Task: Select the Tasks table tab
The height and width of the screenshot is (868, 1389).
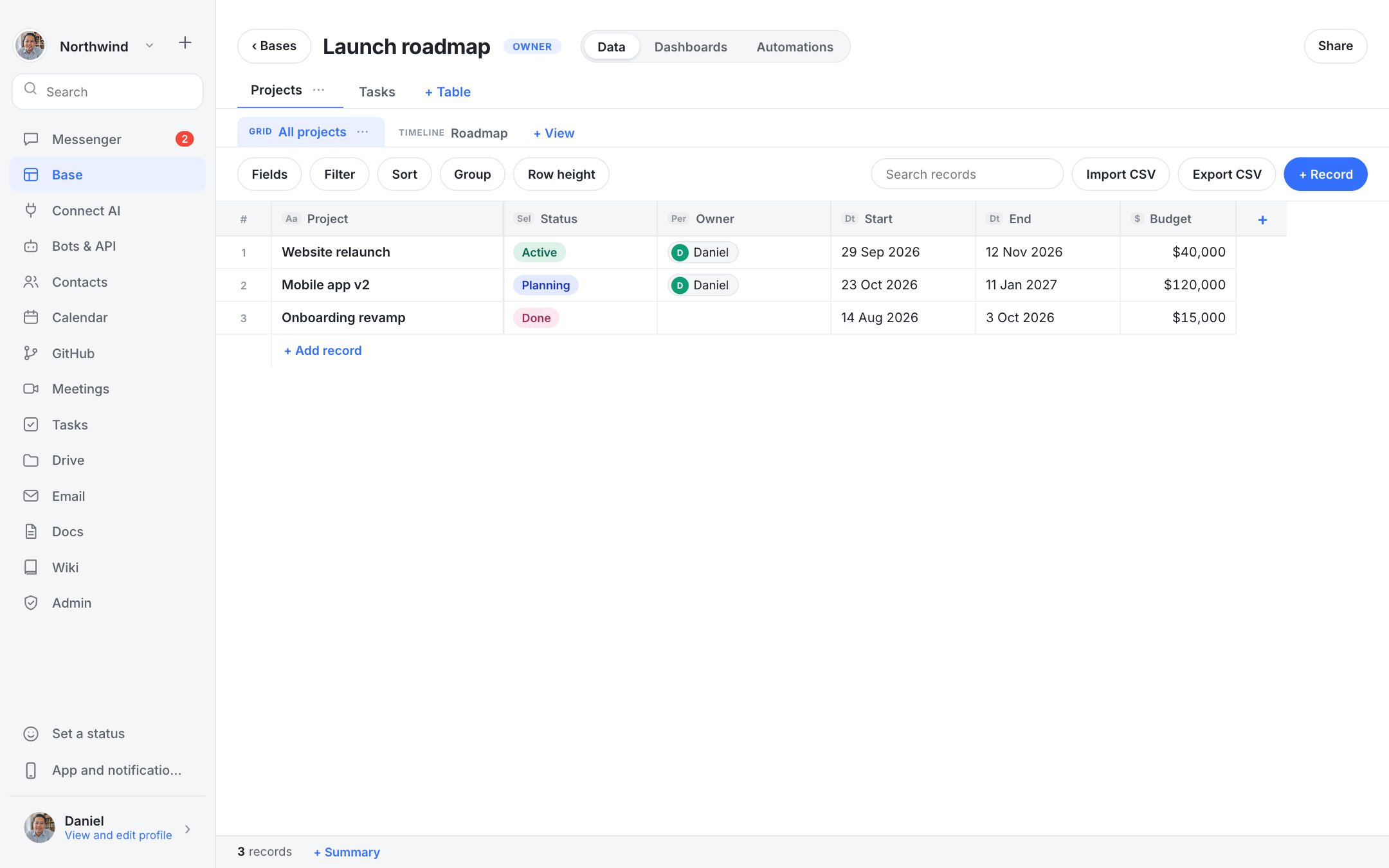Action: [377, 92]
